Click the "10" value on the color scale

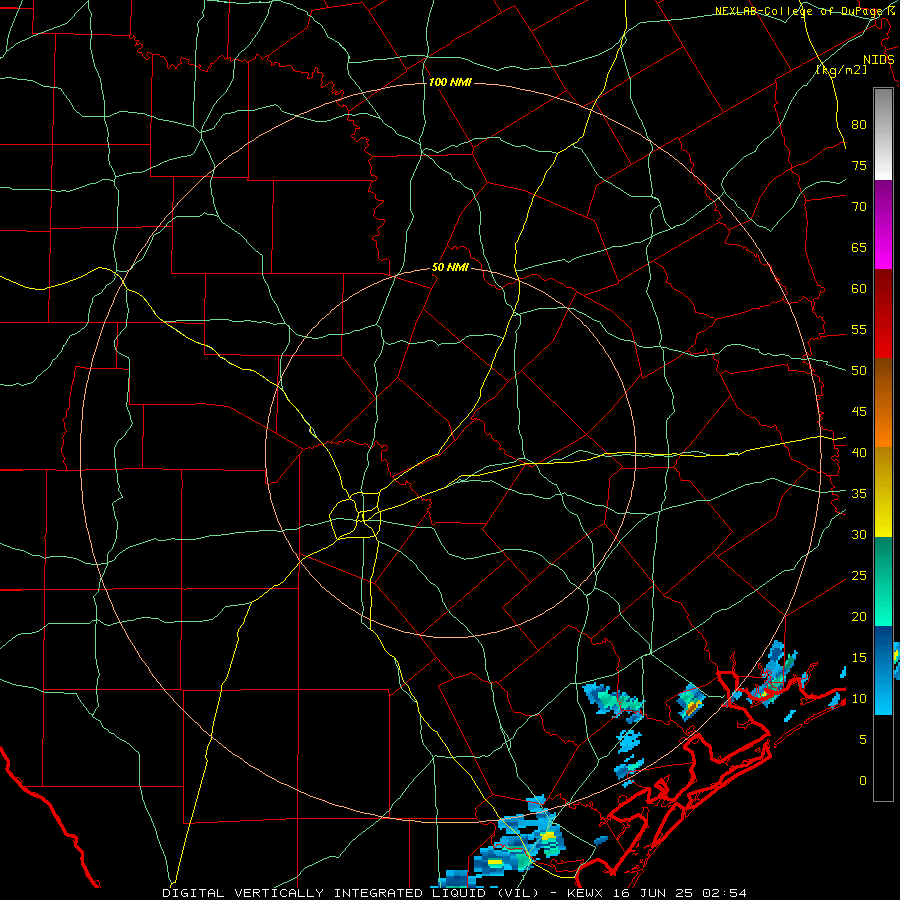(859, 699)
